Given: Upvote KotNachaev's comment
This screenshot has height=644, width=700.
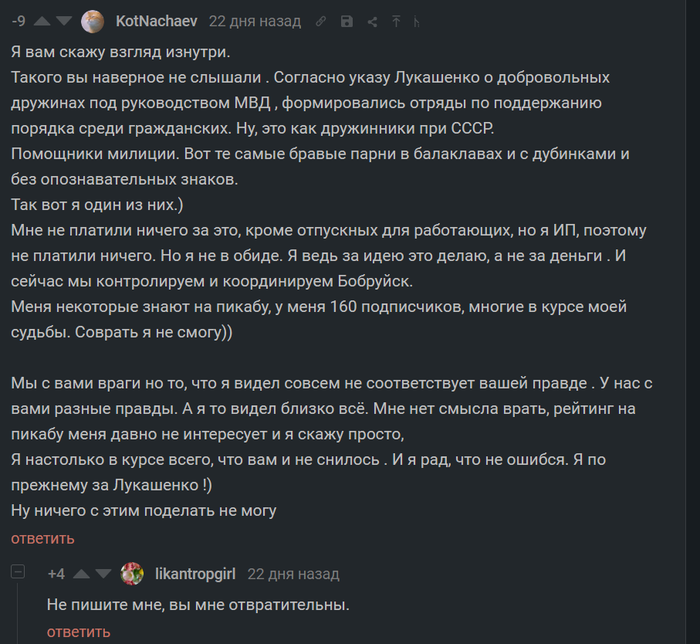Looking at the screenshot, I should (x=44, y=21).
